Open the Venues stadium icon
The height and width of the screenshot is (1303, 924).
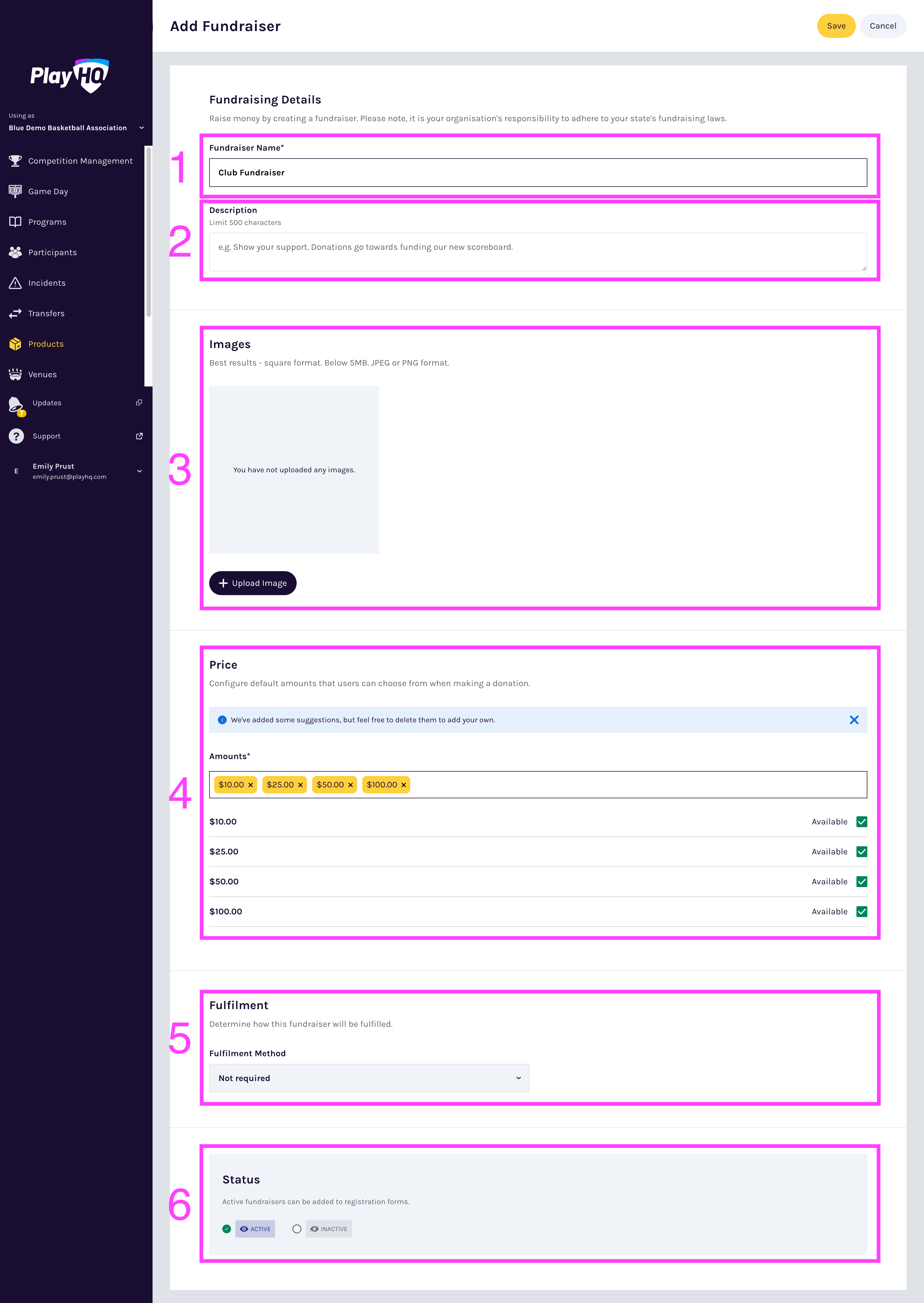[x=15, y=374]
